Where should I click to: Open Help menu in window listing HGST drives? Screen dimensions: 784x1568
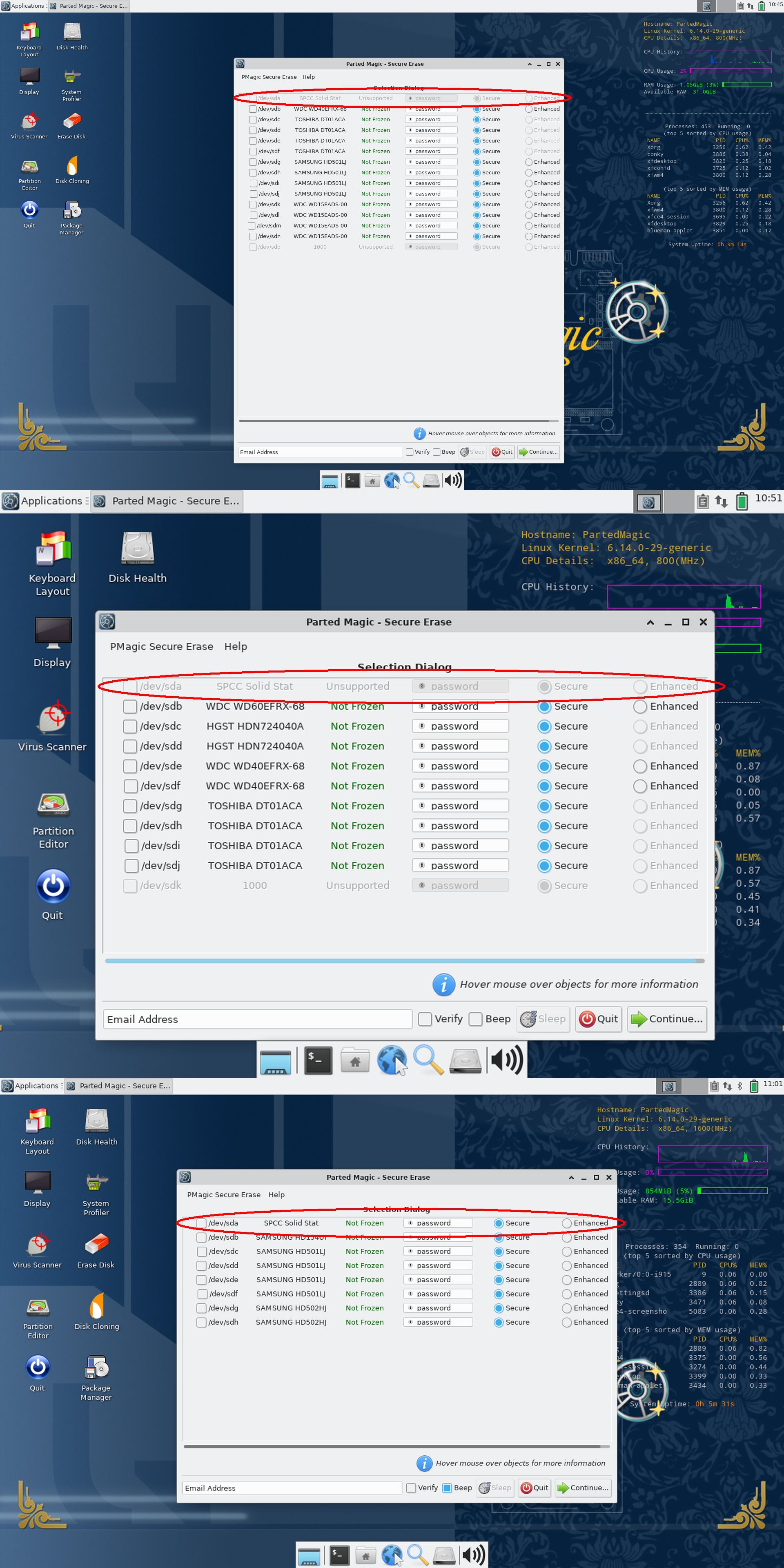point(235,646)
